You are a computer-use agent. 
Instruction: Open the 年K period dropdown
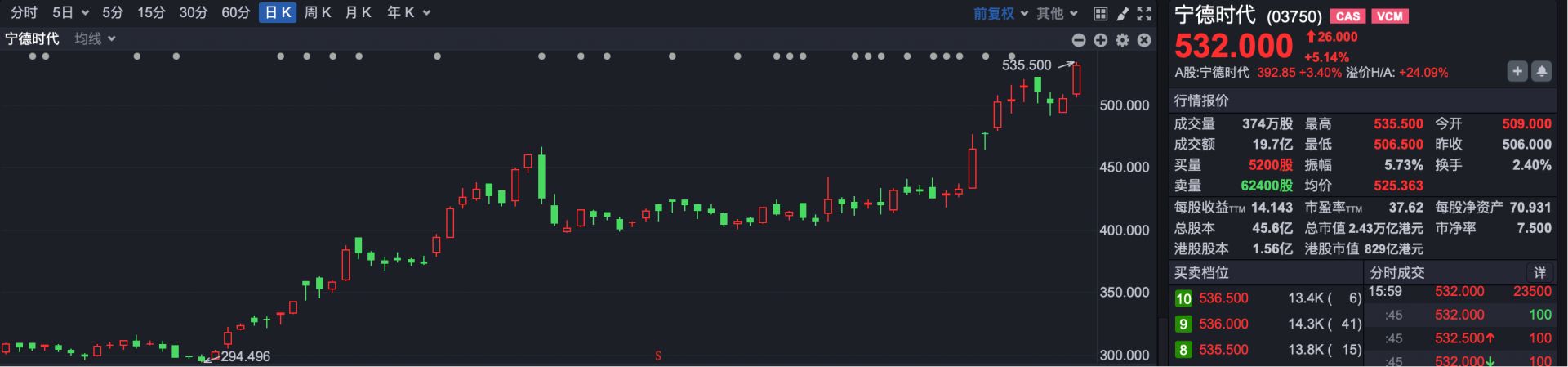click(x=408, y=12)
